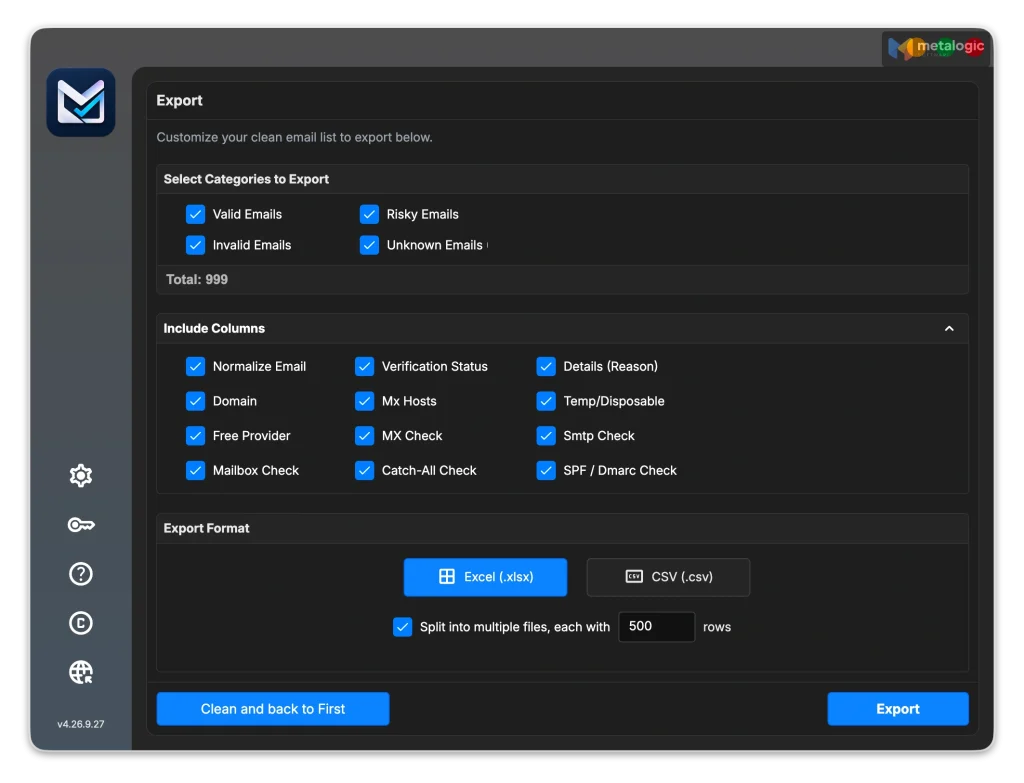The height and width of the screenshot is (783, 1024).
Task: Toggle the Smtp Check column
Action: click(x=546, y=436)
